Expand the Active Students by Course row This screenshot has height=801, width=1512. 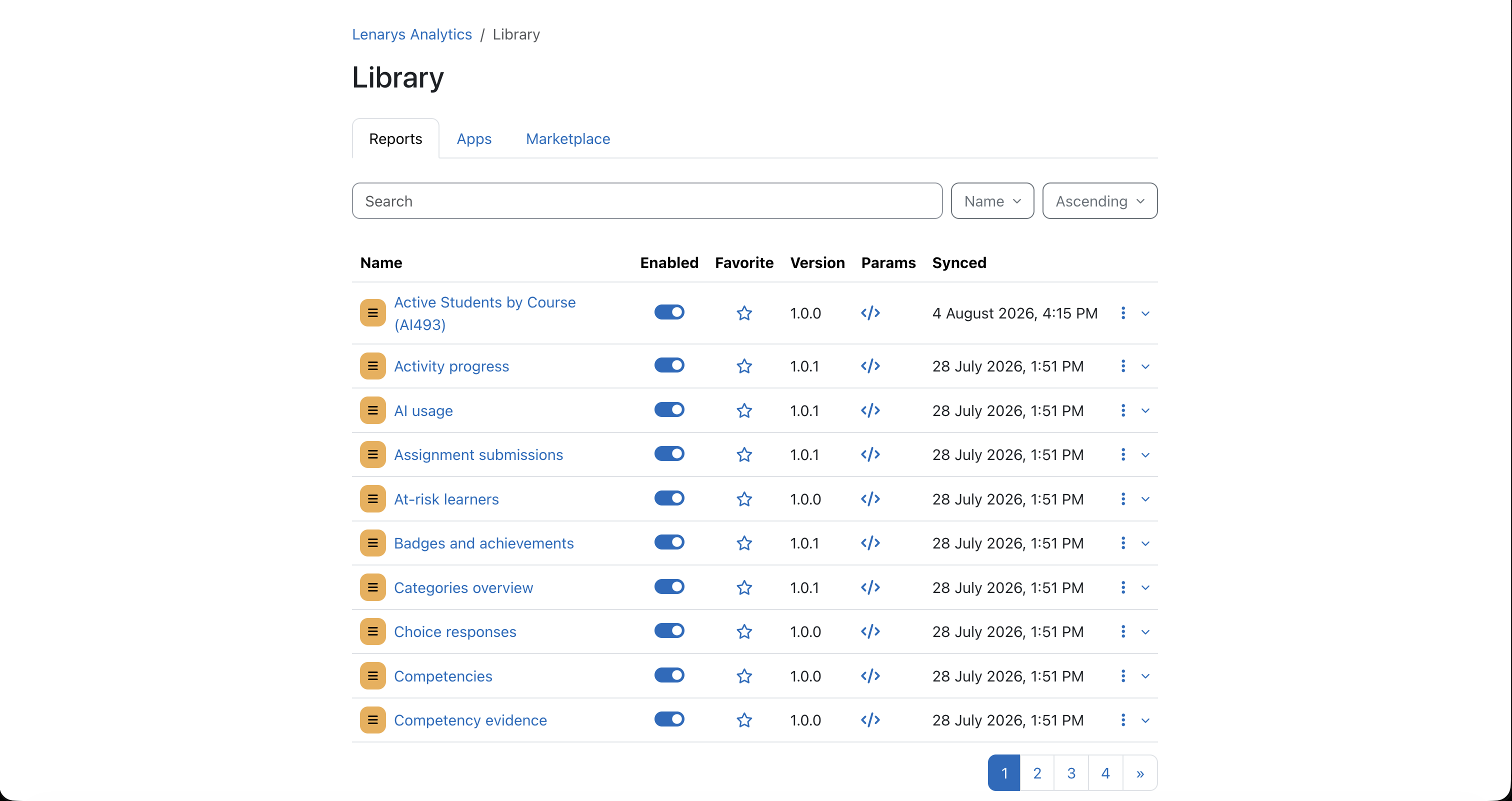tap(1145, 313)
